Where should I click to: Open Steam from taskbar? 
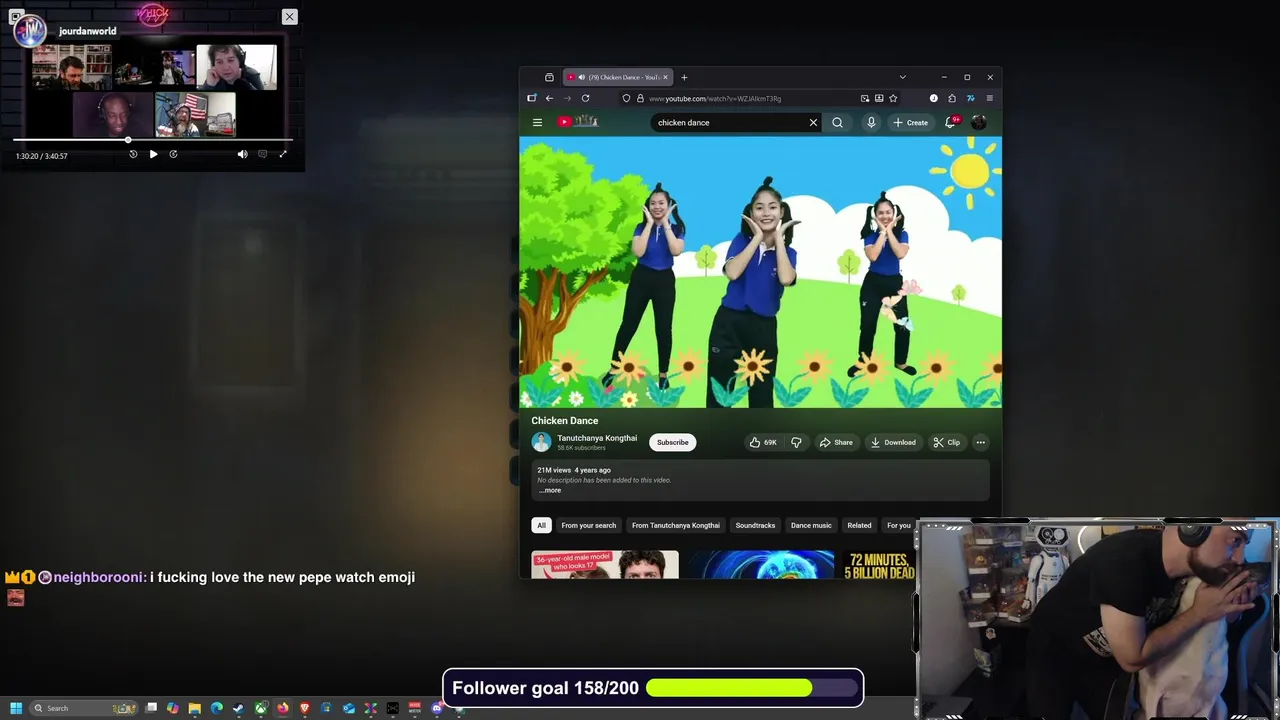[x=238, y=708]
